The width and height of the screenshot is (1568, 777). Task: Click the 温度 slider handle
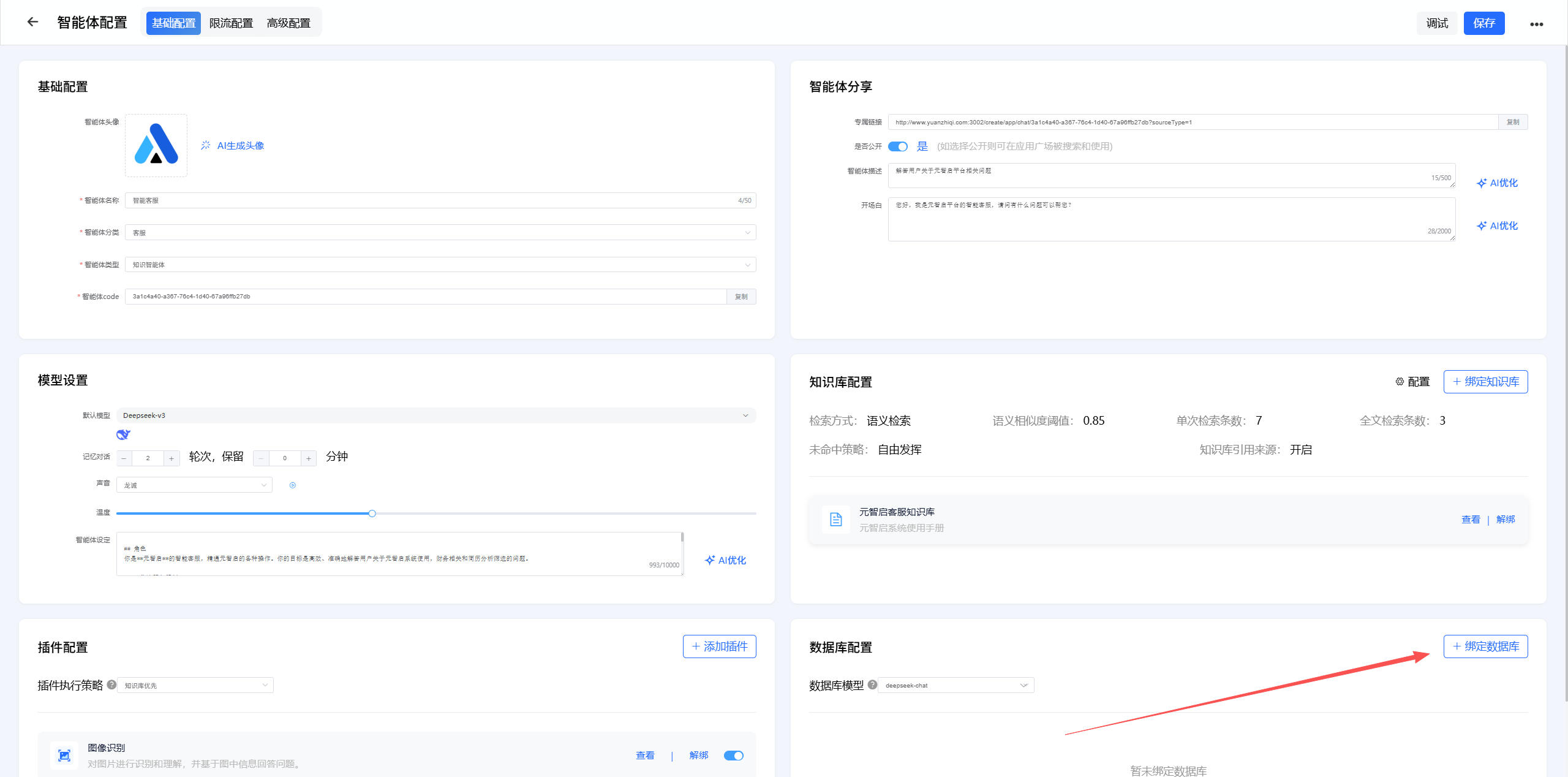click(x=372, y=514)
